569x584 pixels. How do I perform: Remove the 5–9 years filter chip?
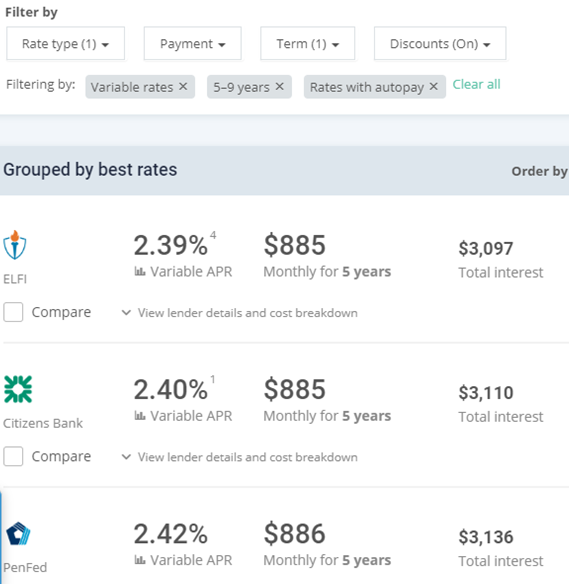point(280,86)
